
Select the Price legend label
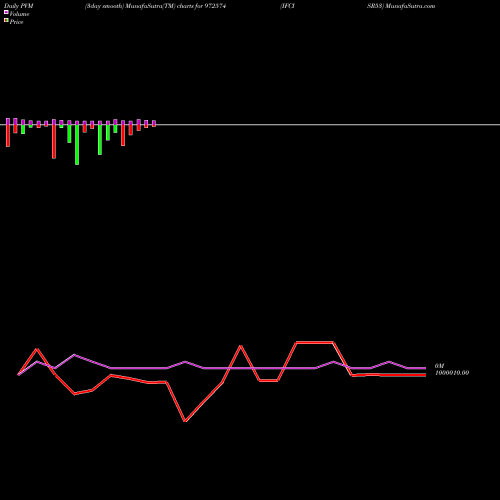pos(16,22)
